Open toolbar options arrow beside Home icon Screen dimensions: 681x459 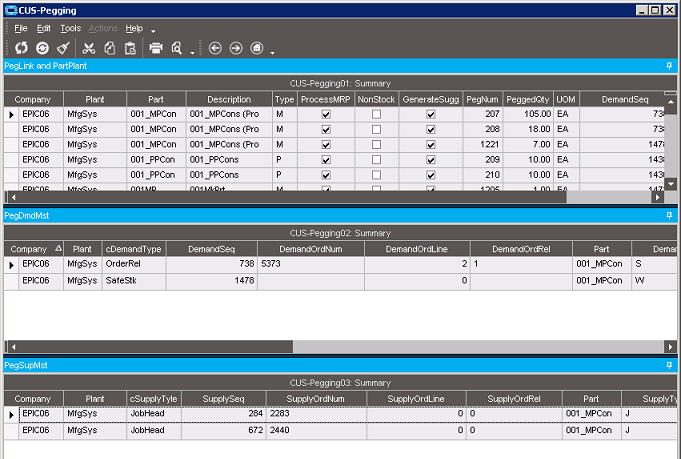(x=272, y=53)
